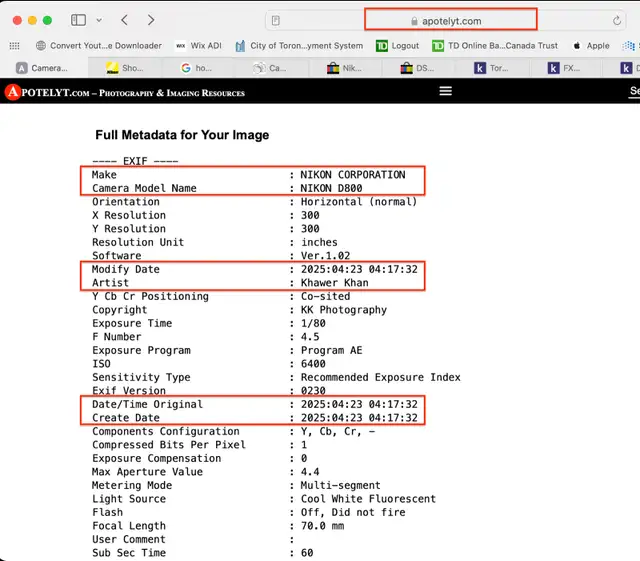Click the User Comment label

click(129, 539)
